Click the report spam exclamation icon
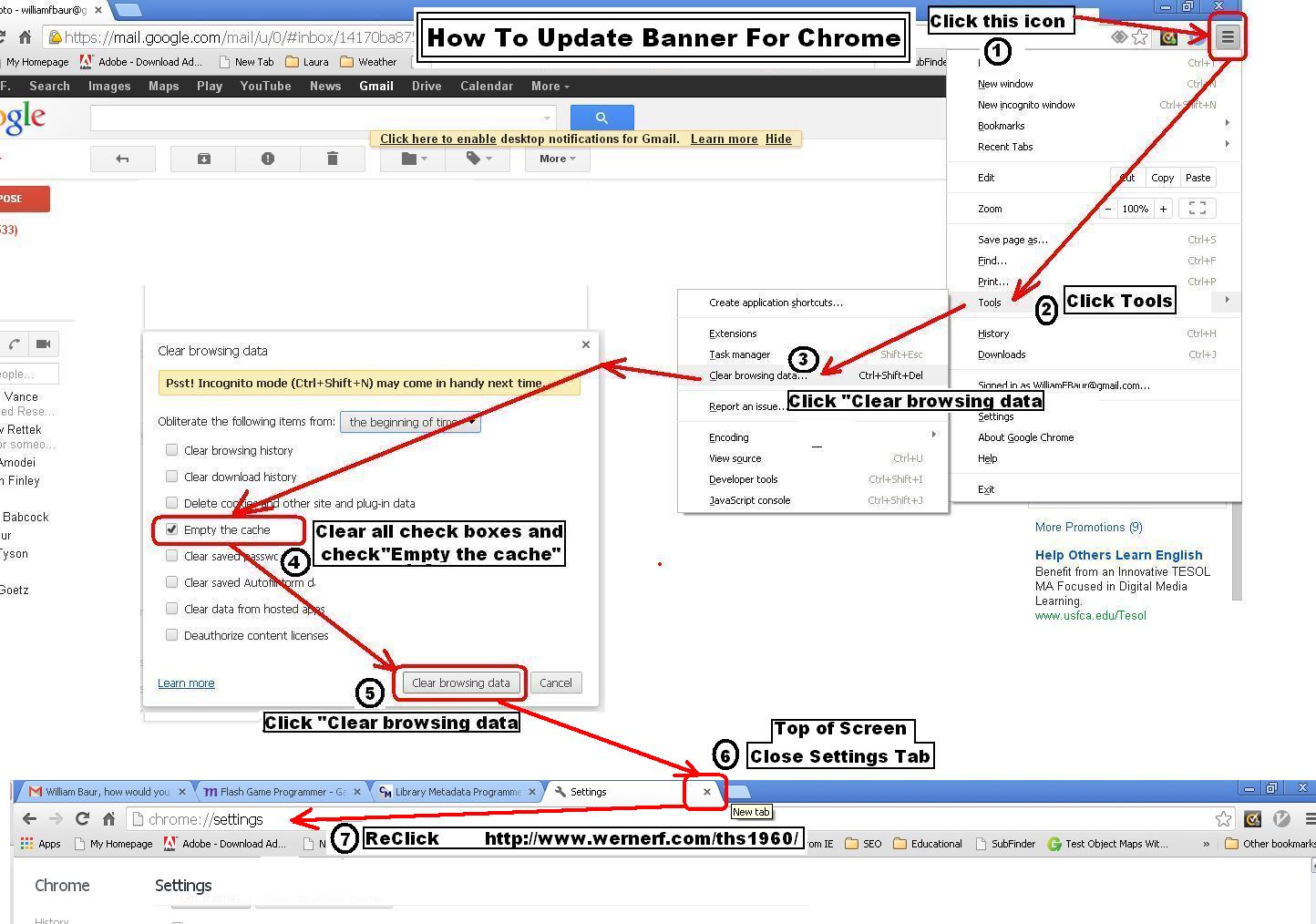1316x924 pixels. pos(268,159)
